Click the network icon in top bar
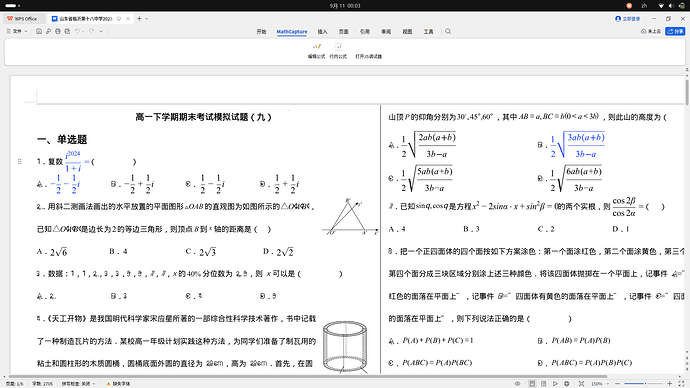 [661, 6]
